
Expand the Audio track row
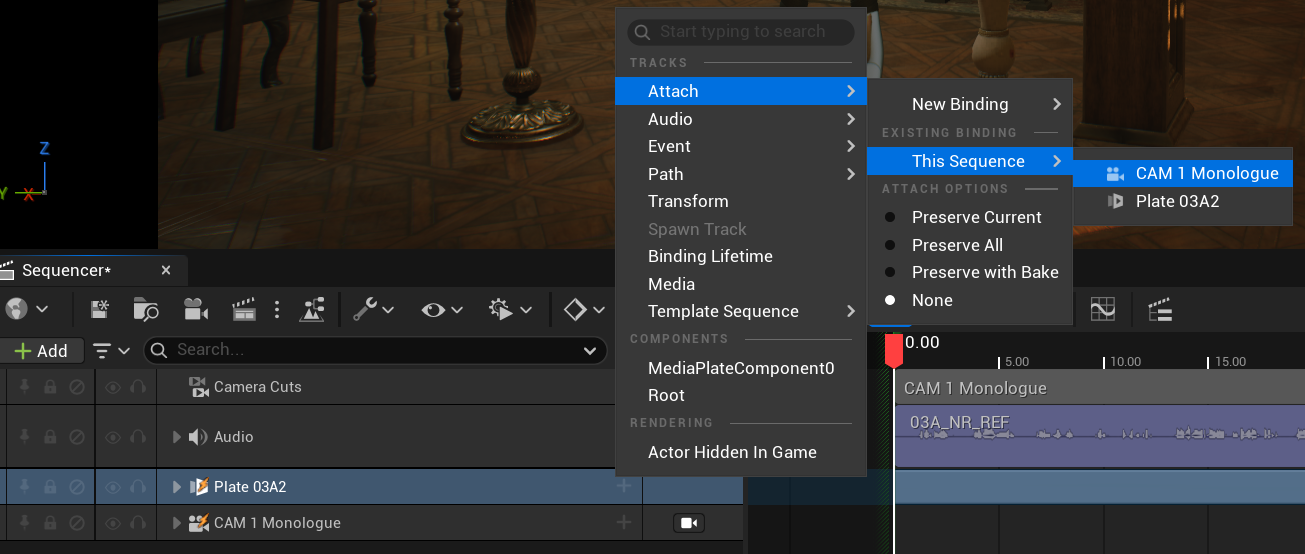coord(177,437)
